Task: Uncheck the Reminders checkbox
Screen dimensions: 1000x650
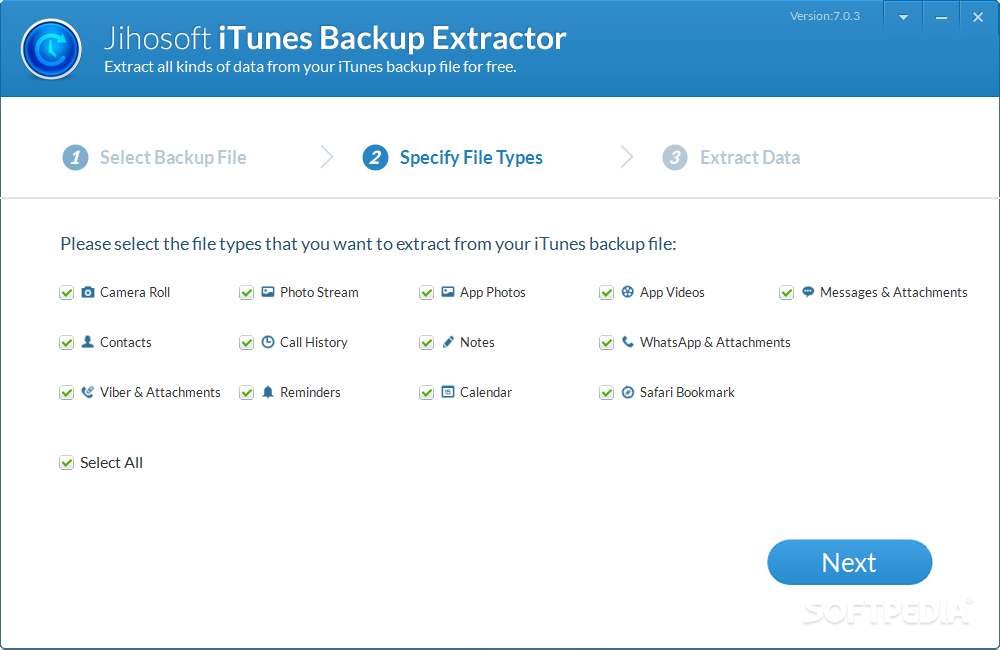Action: coord(247,393)
